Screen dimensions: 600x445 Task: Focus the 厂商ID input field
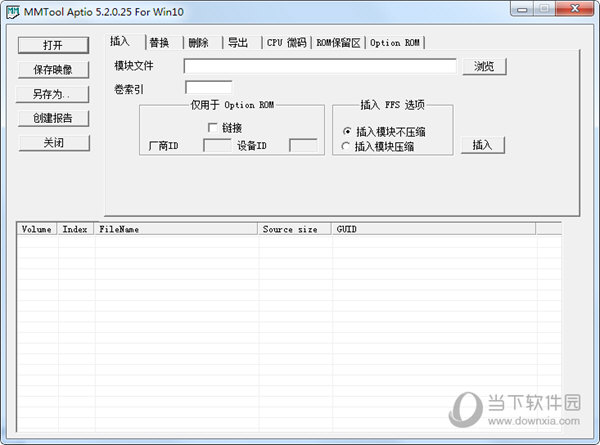(x=217, y=145)
